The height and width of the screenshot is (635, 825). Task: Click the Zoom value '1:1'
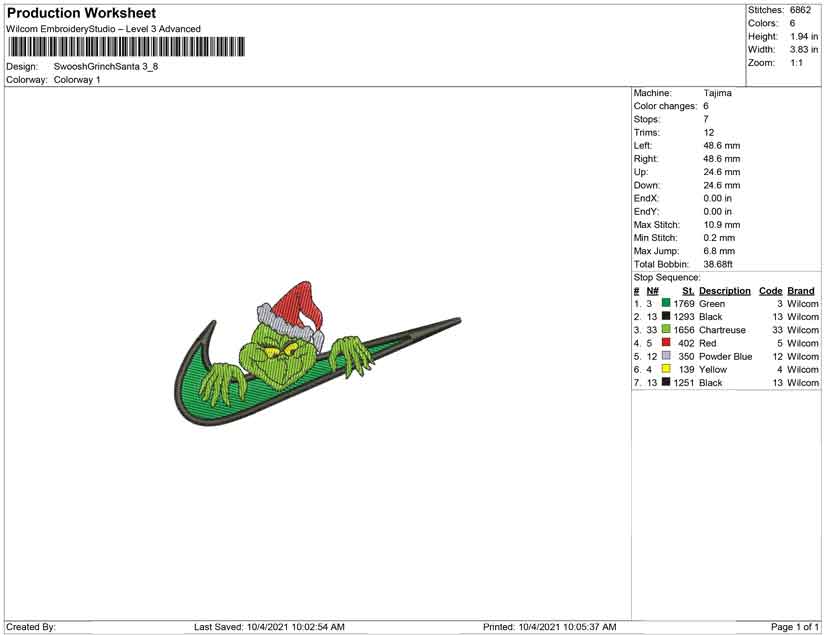[797, 63]
